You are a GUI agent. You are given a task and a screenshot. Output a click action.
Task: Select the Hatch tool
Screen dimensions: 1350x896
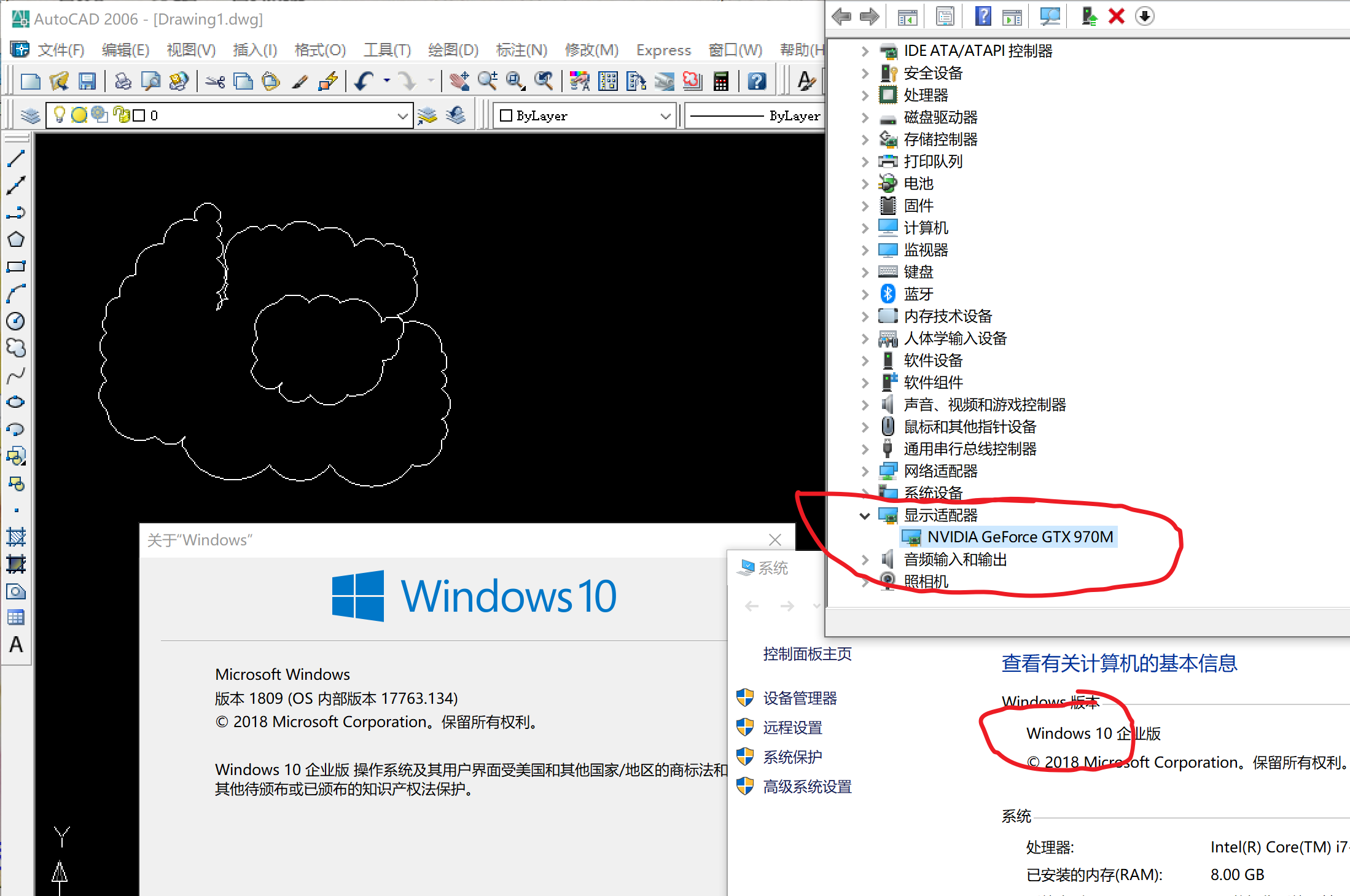pos(16,537)
